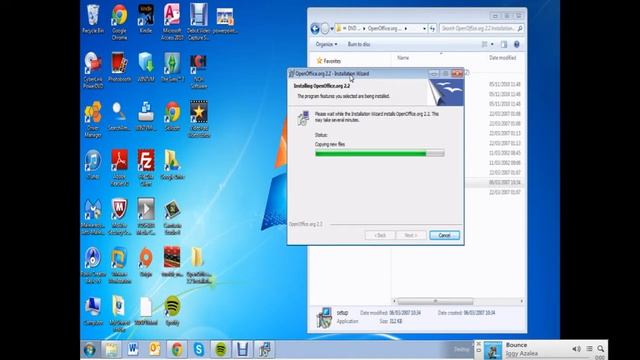This screenshot has height=360, width=640.
Task: Click the installation progress bar
Action: [380, 153]
